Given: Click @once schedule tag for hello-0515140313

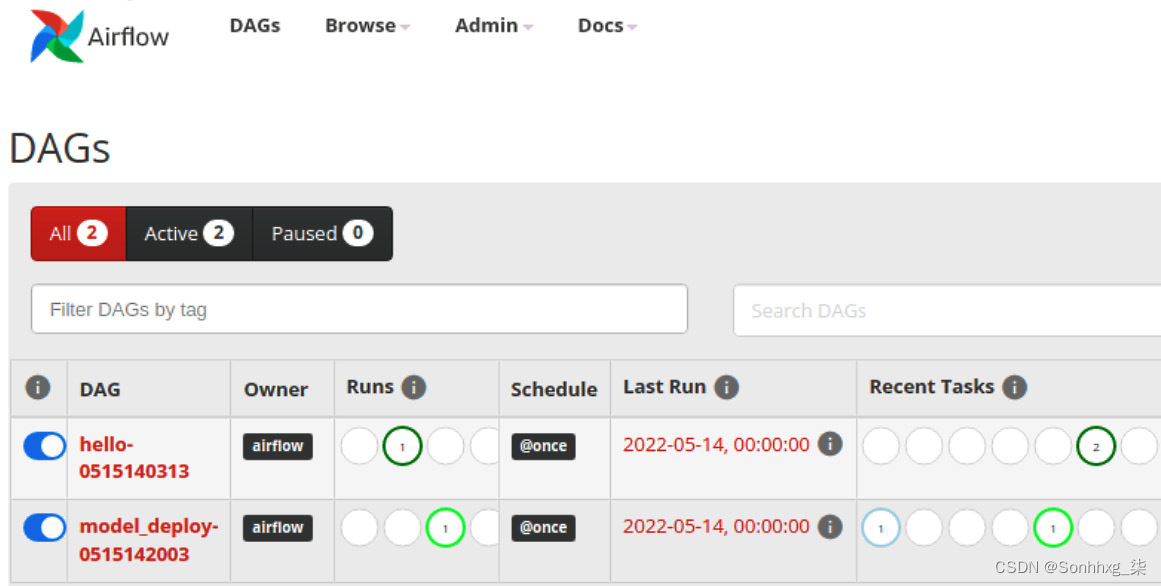Looking at the screenshot, I should pos(543,446).
